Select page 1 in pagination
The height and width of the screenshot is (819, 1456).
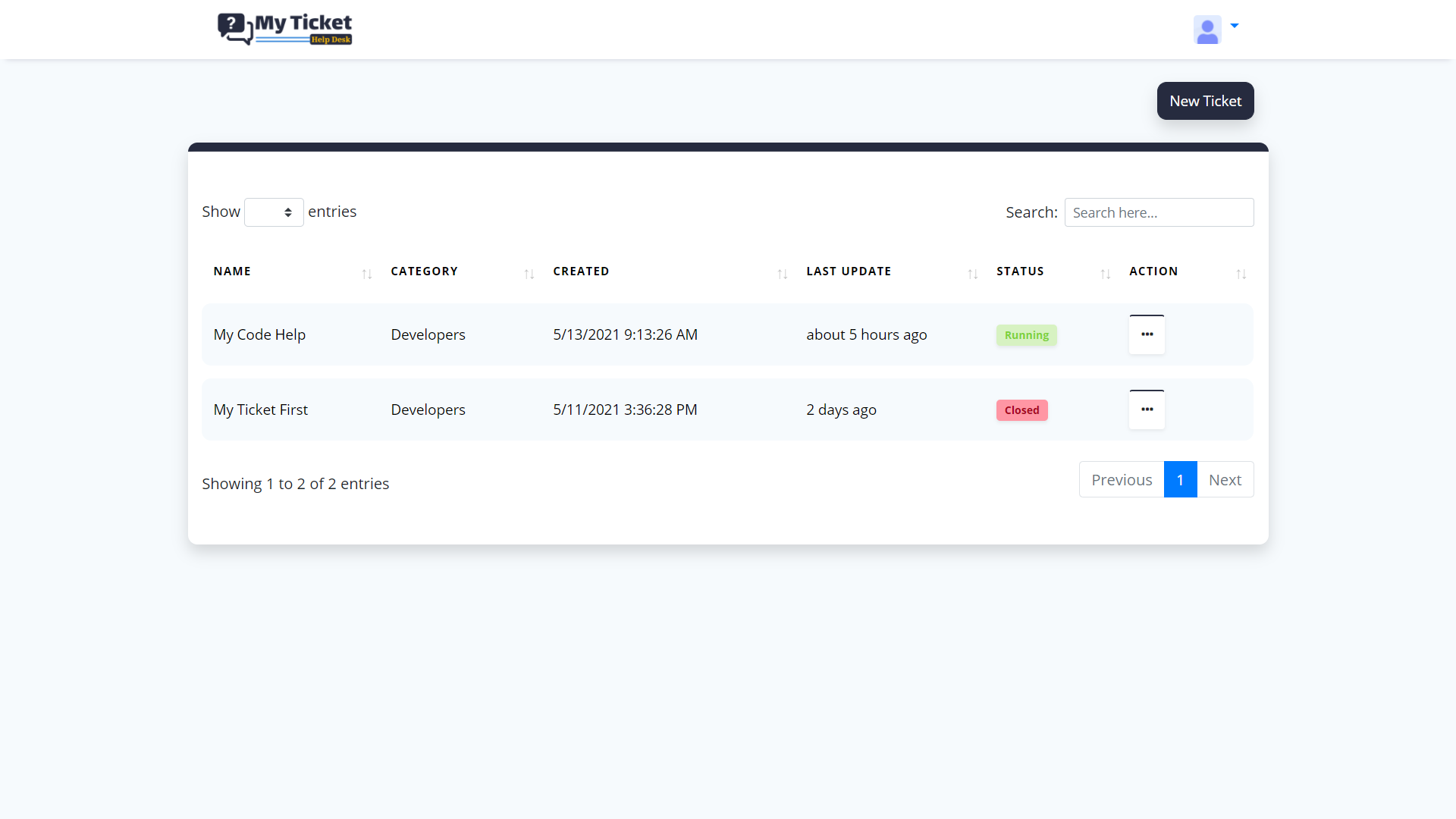click(1180, 479)
